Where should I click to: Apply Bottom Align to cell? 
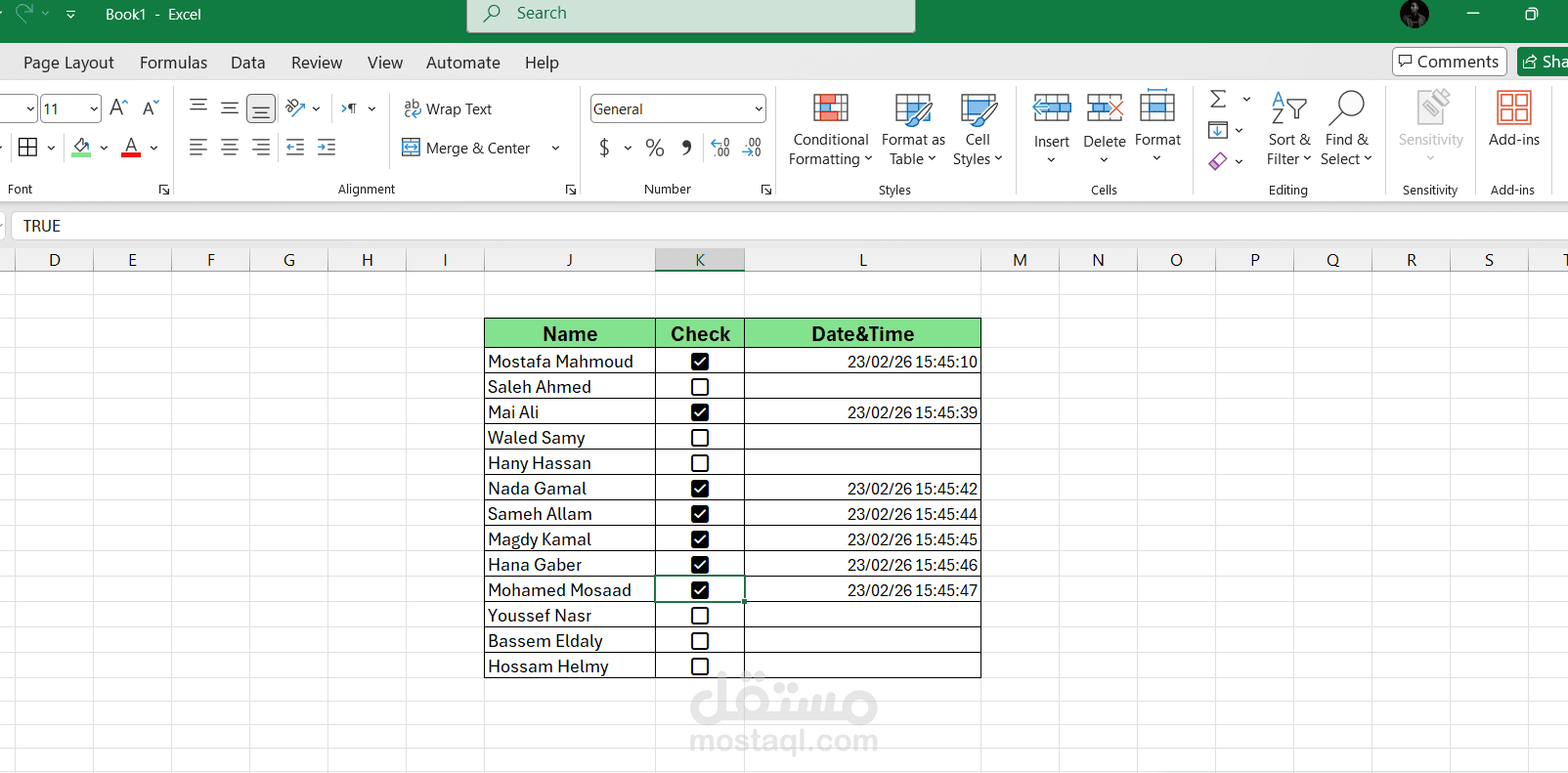[261, 108]
